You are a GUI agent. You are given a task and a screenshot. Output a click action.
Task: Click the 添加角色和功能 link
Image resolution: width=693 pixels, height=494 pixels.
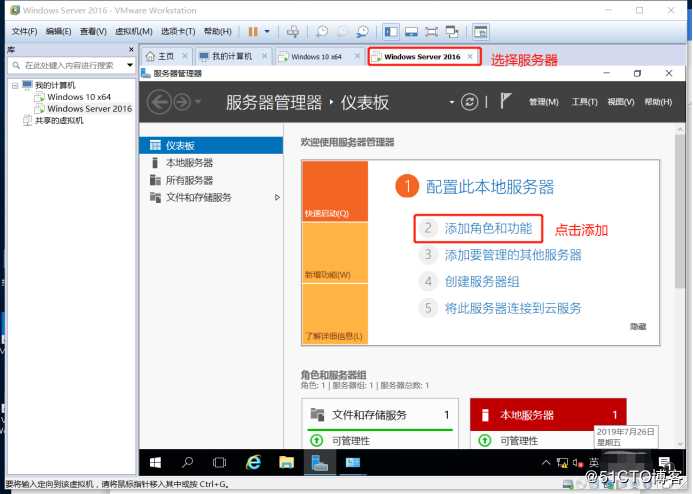point(488,228)
